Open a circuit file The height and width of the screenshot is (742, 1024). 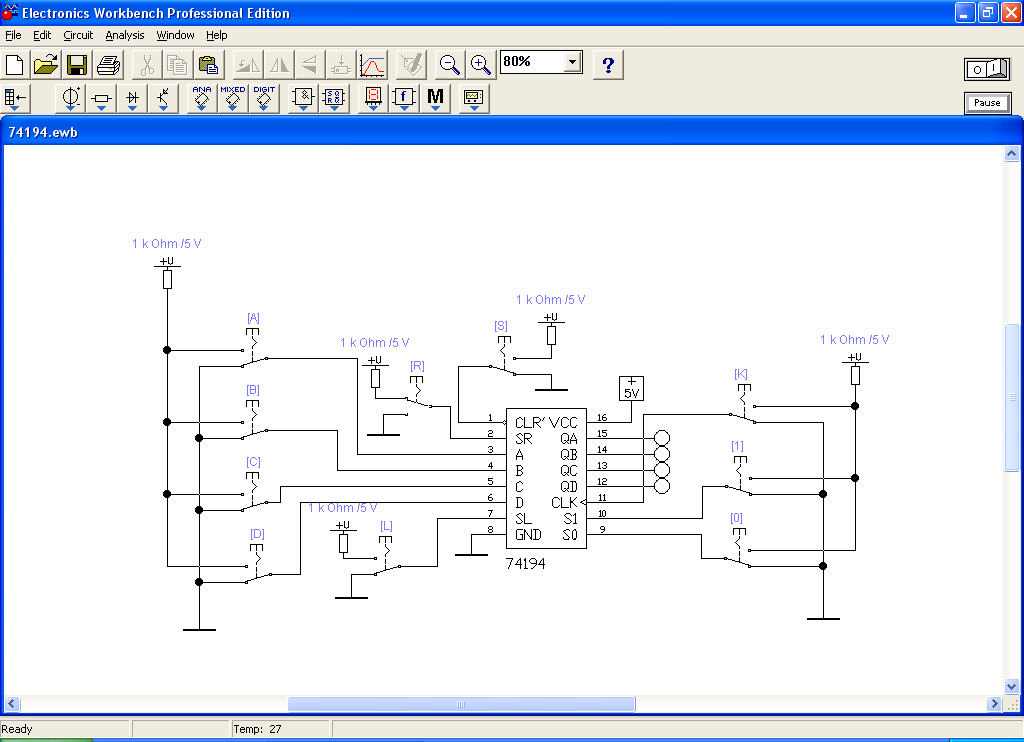pyautogui.click(x=46, y=65)
